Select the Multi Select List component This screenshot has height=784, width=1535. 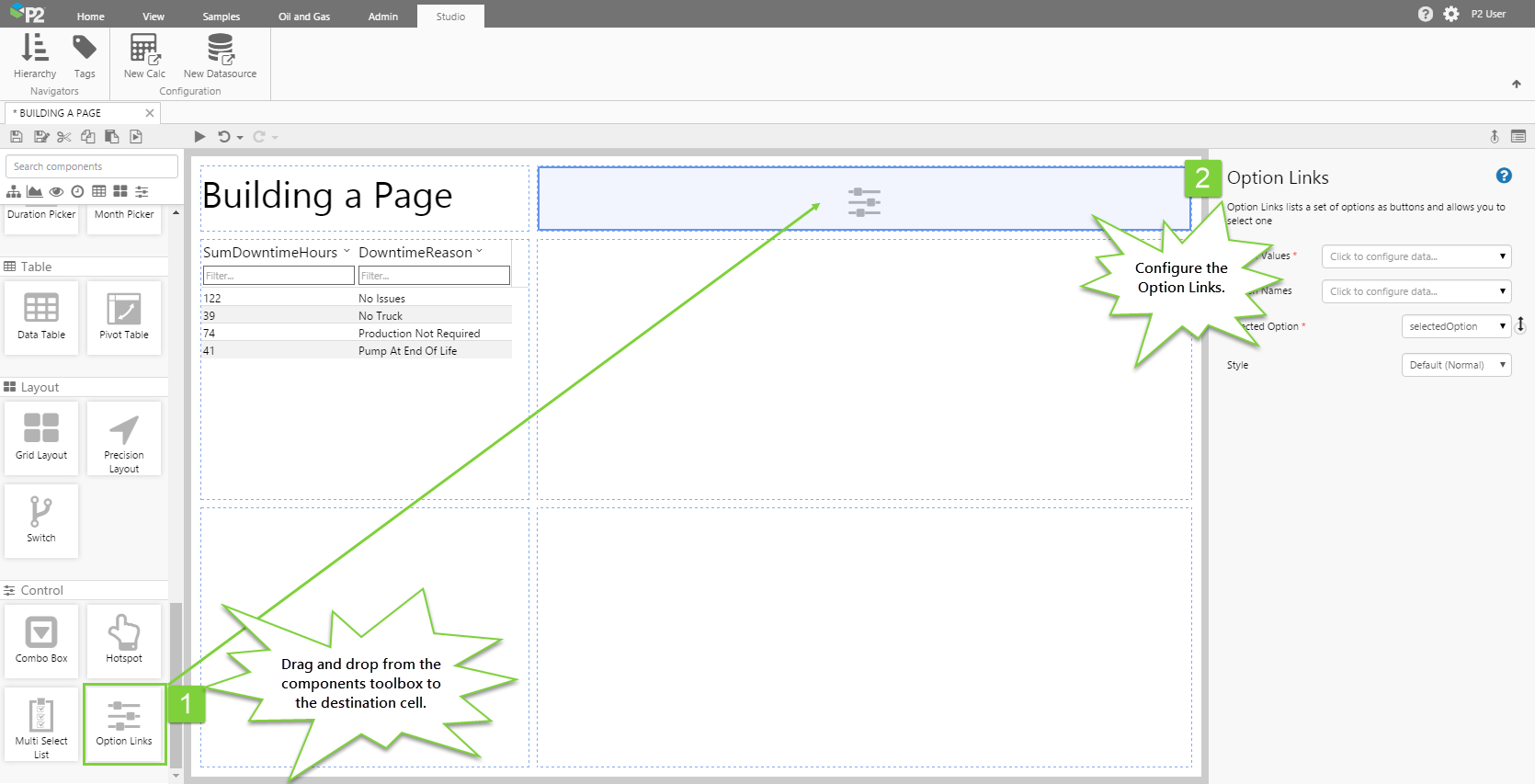(41, 724)
